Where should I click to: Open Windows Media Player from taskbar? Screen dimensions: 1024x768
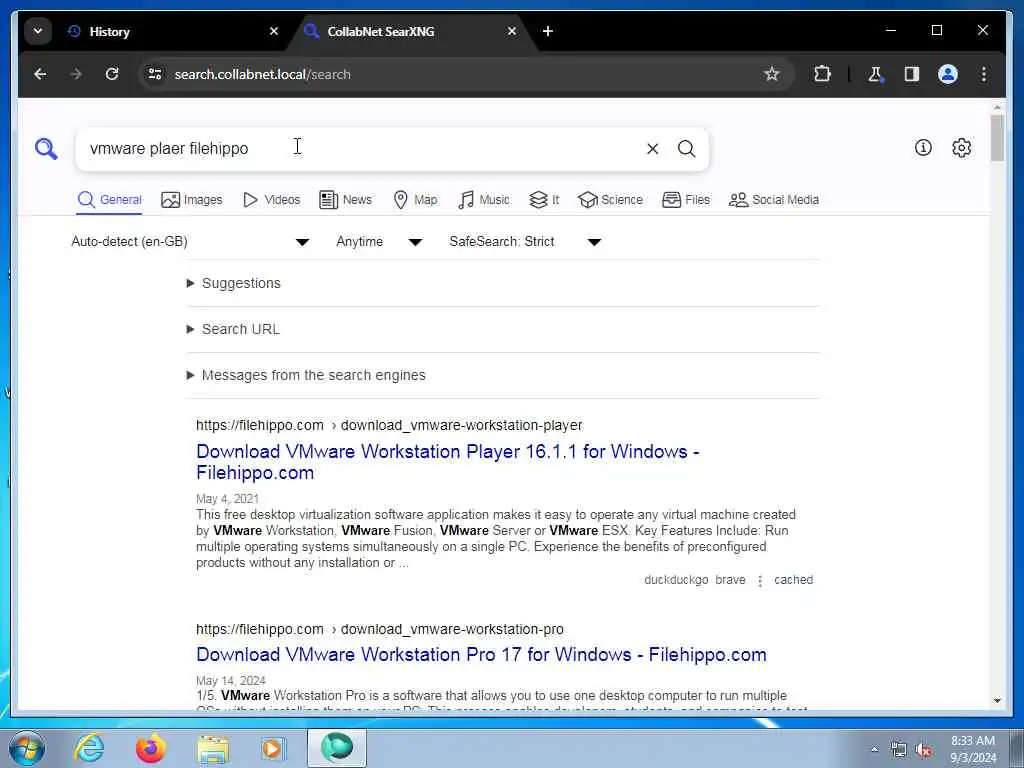273,748
